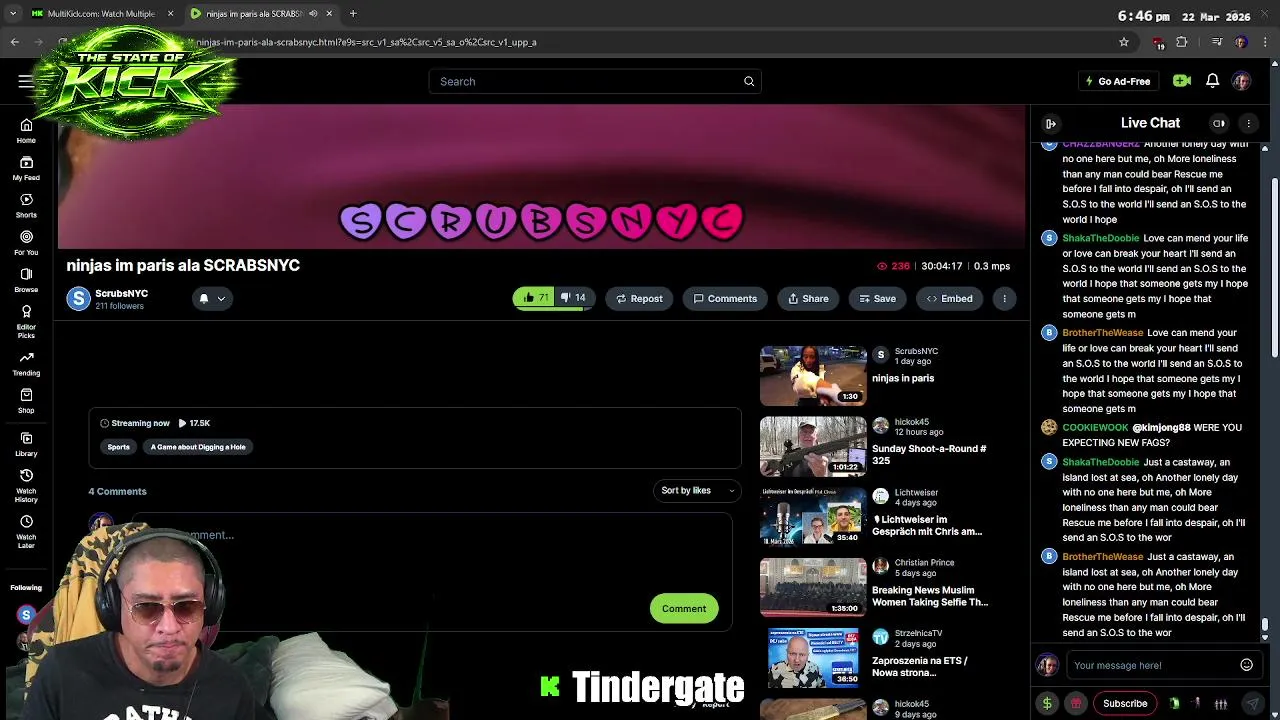Image resolution: width=1280 pixels, height=720 pixels.
Task: Open ninjas in paris recommended video
Action: pyautogui.click(x=813, y=376)
